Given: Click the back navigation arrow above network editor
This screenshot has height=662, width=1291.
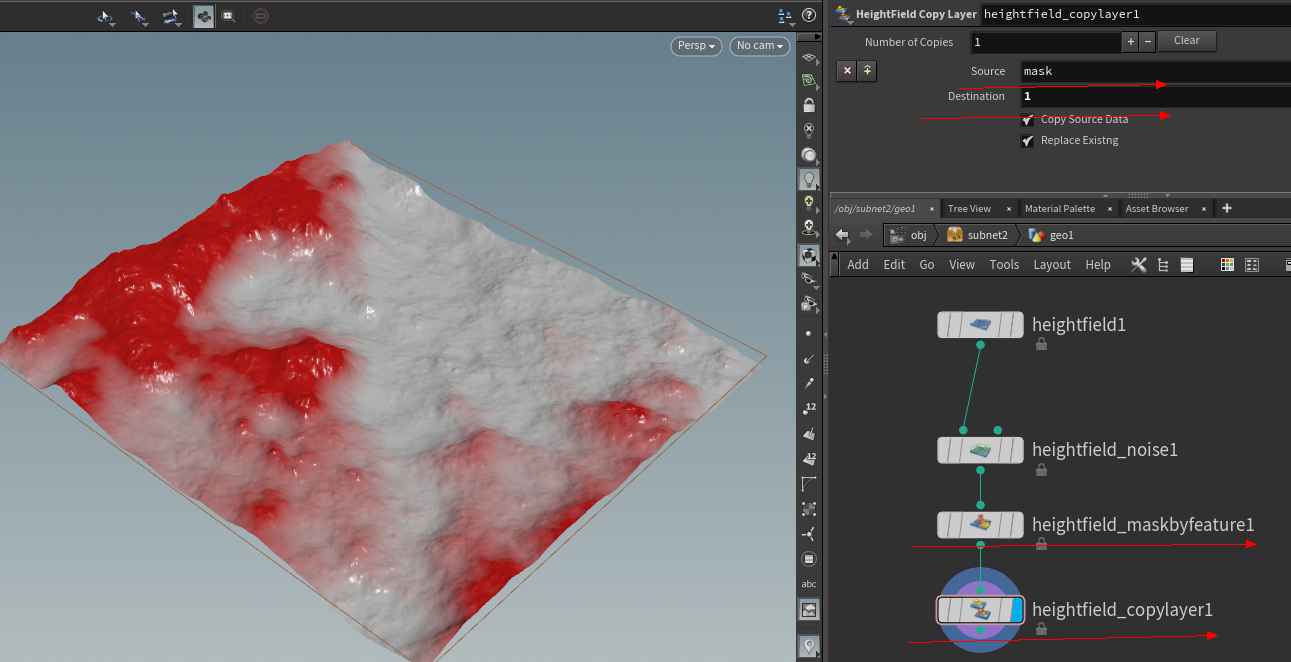Looking at the screenshot, I should pyautogui.click(x=843, y=234).
